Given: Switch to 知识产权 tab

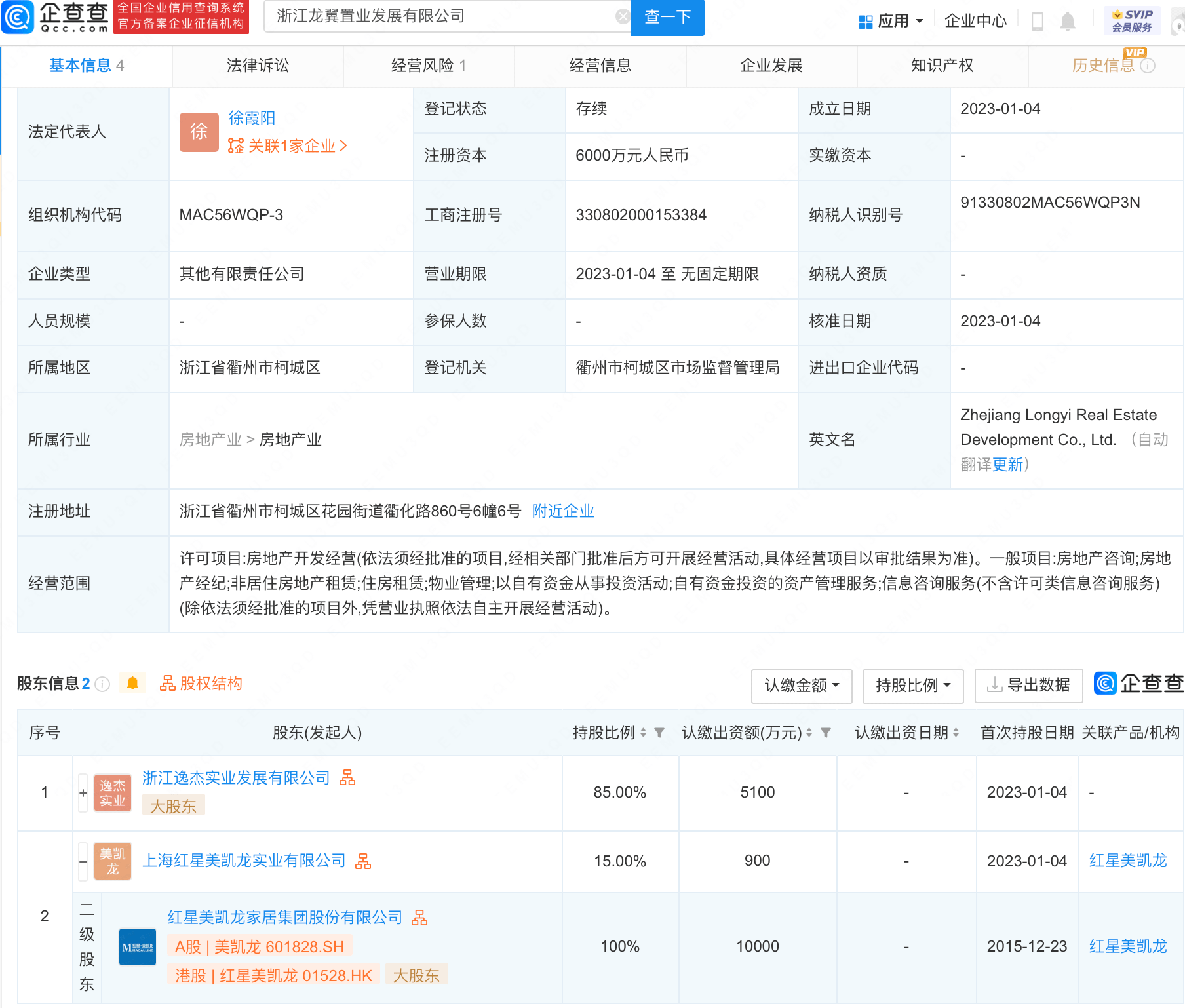Looking at the screenshot, I should (942, 66).
